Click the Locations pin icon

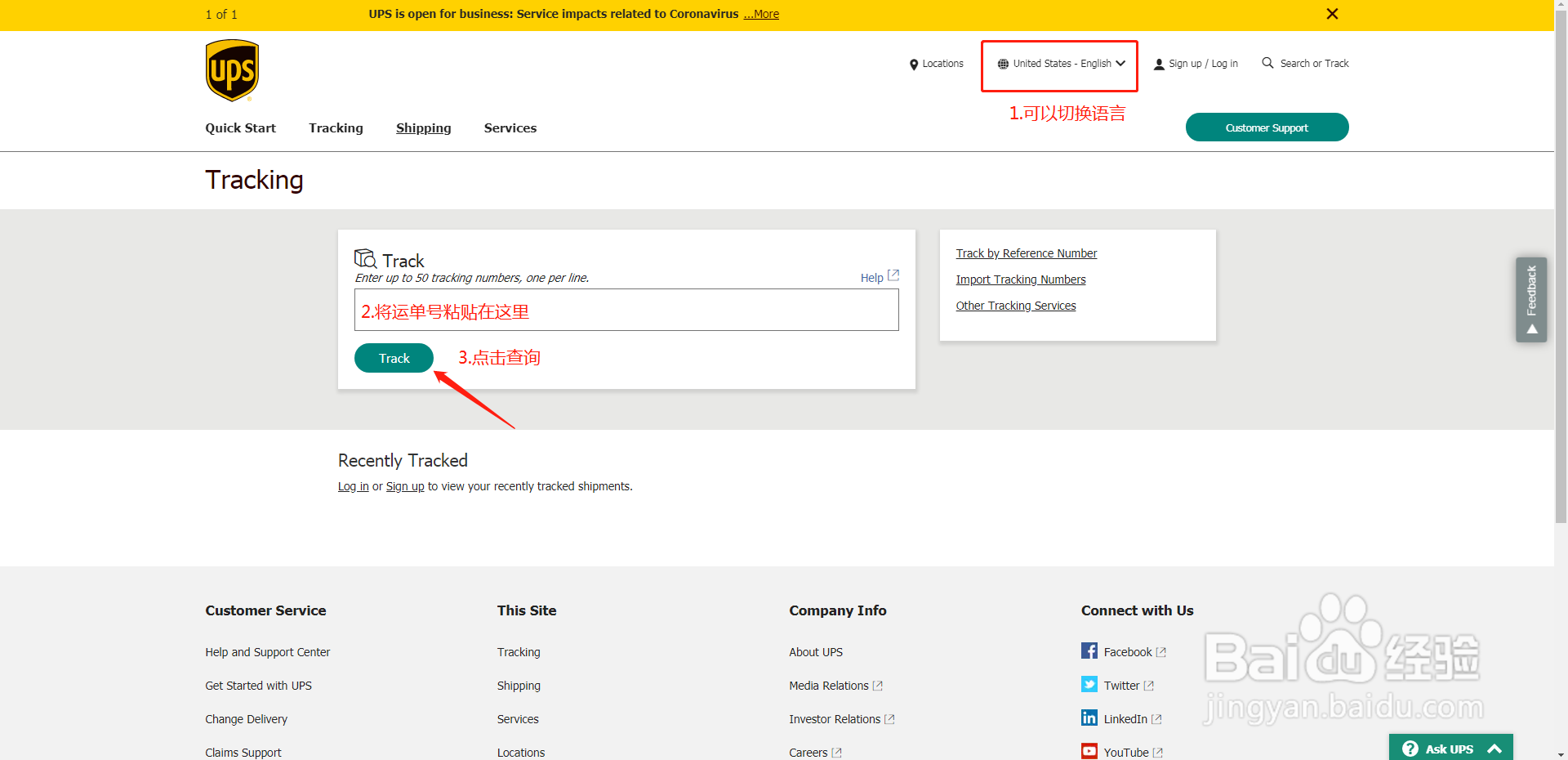[x=914, y=65]
